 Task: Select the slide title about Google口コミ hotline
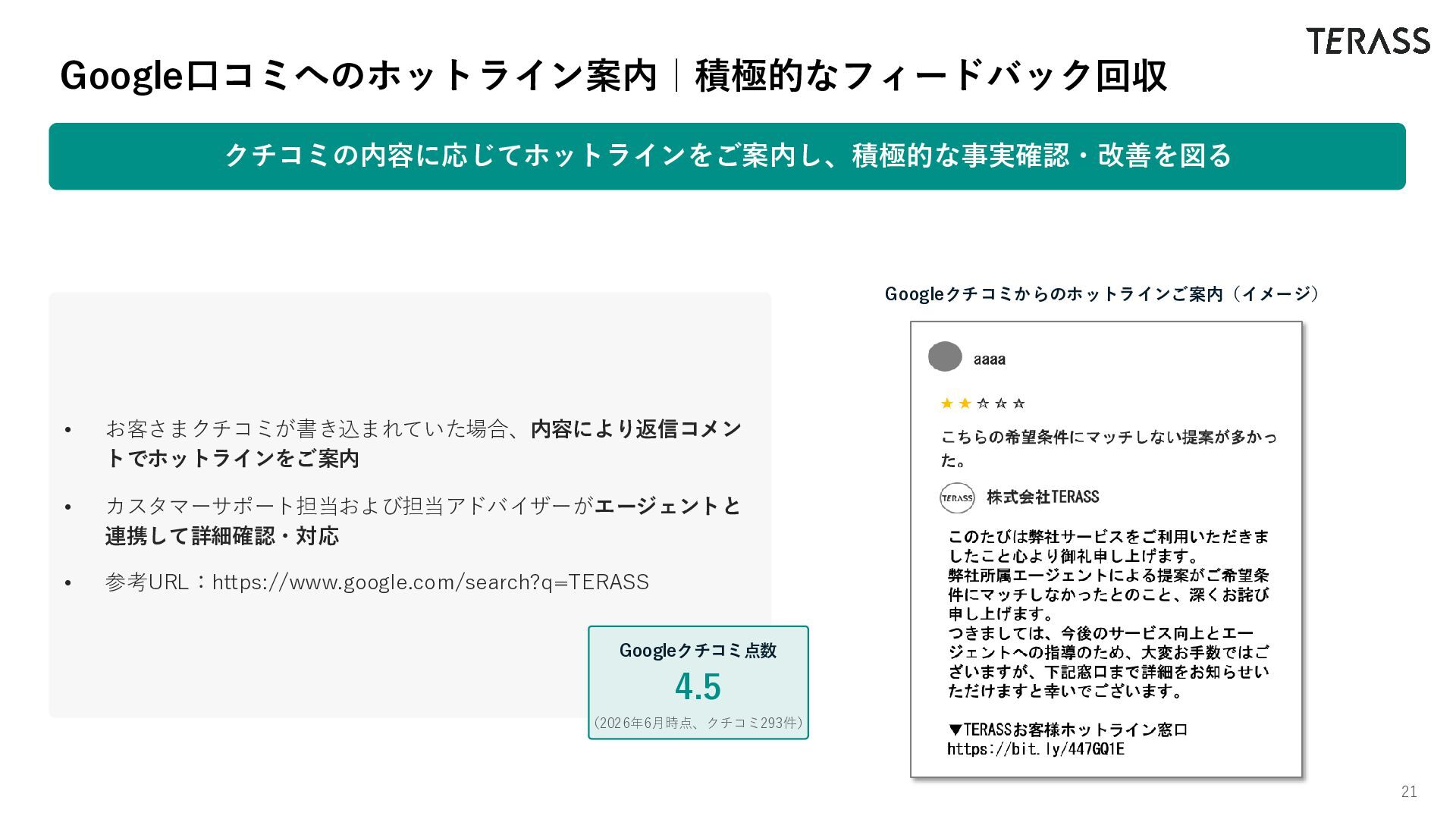613,75
